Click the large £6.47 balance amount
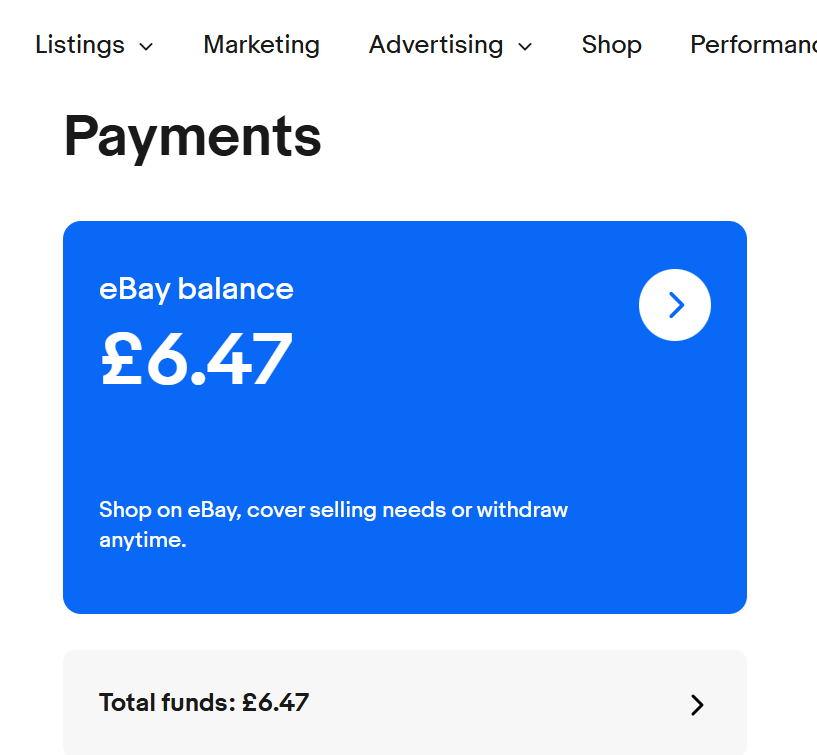The width and height of the screenshot is (817, 755). [x=197, y=360]
